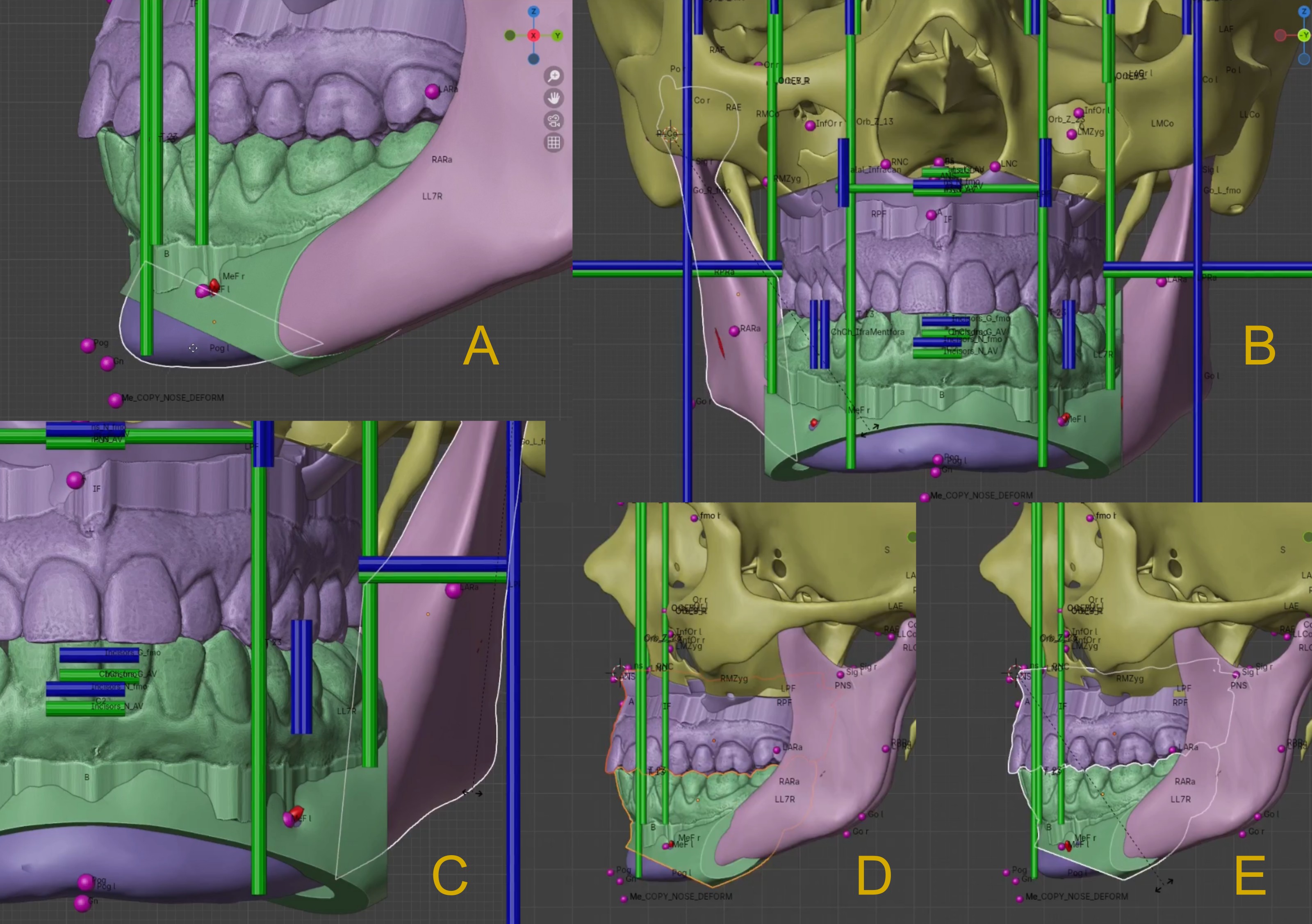Click the red X axis in panel A gizmo
This screenshot has width=1312, height=924.
click(x=533, y=35)
